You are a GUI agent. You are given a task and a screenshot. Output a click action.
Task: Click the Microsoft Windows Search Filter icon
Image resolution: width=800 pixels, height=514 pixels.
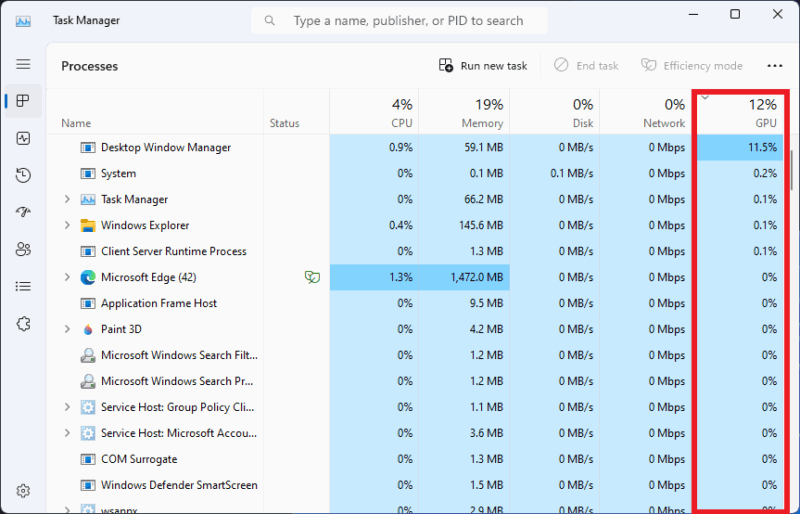(88, 355)
